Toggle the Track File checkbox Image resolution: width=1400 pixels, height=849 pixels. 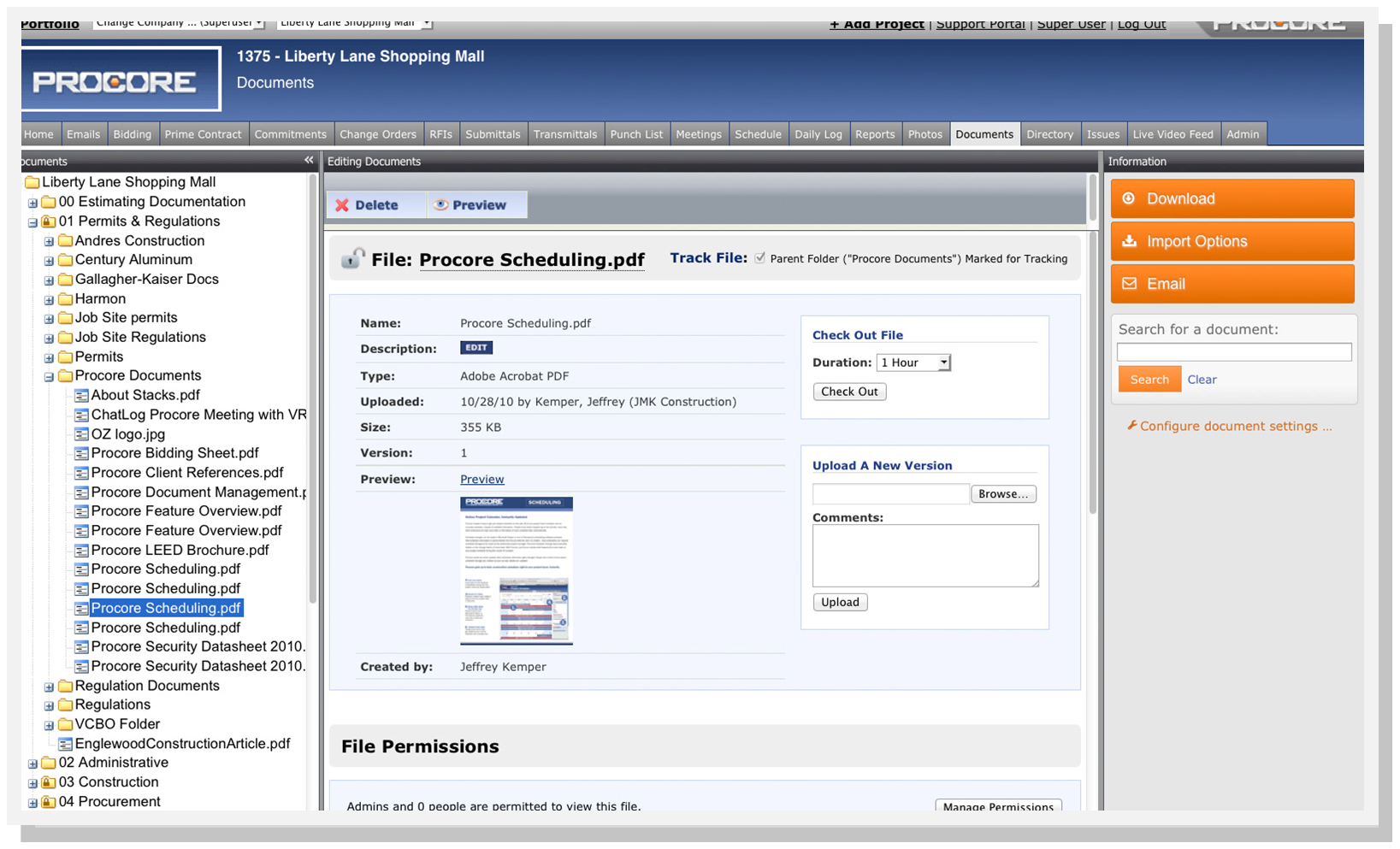click(759, 258)
